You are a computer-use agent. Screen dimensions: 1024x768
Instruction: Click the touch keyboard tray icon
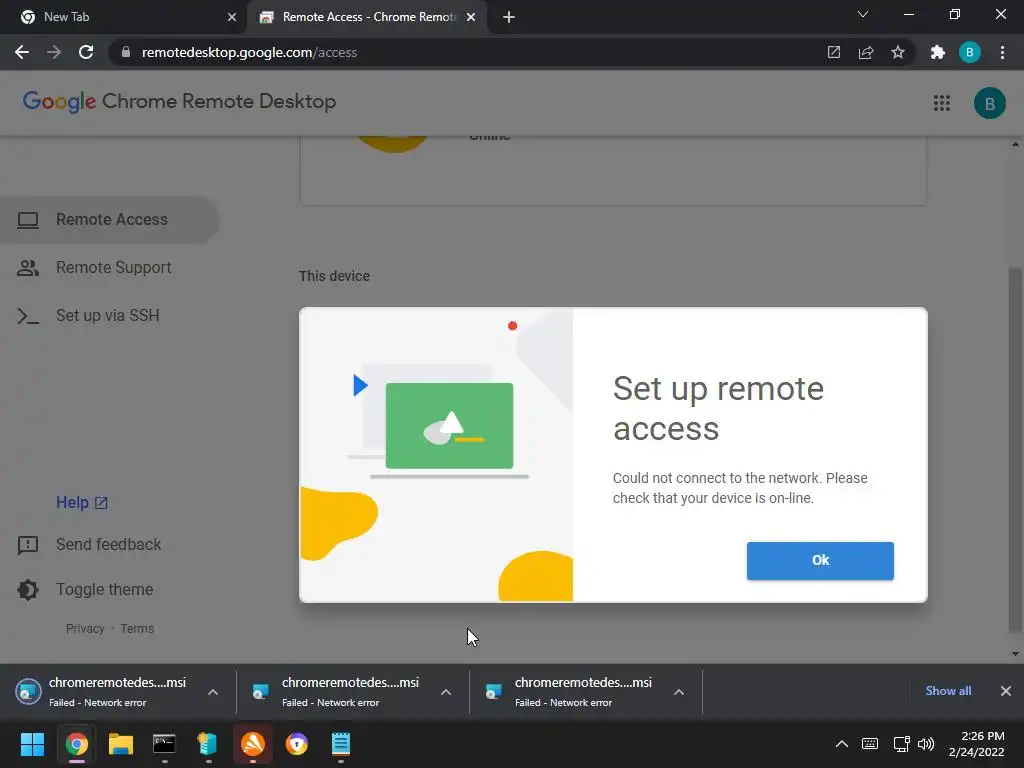coord(870,744)
